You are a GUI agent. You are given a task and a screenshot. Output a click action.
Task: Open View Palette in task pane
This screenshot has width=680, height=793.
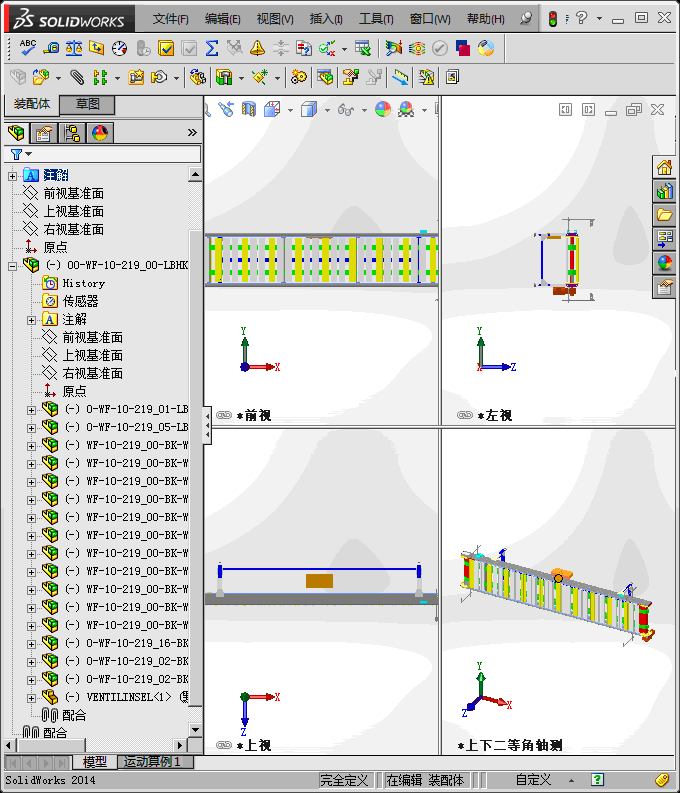point(665,239)
